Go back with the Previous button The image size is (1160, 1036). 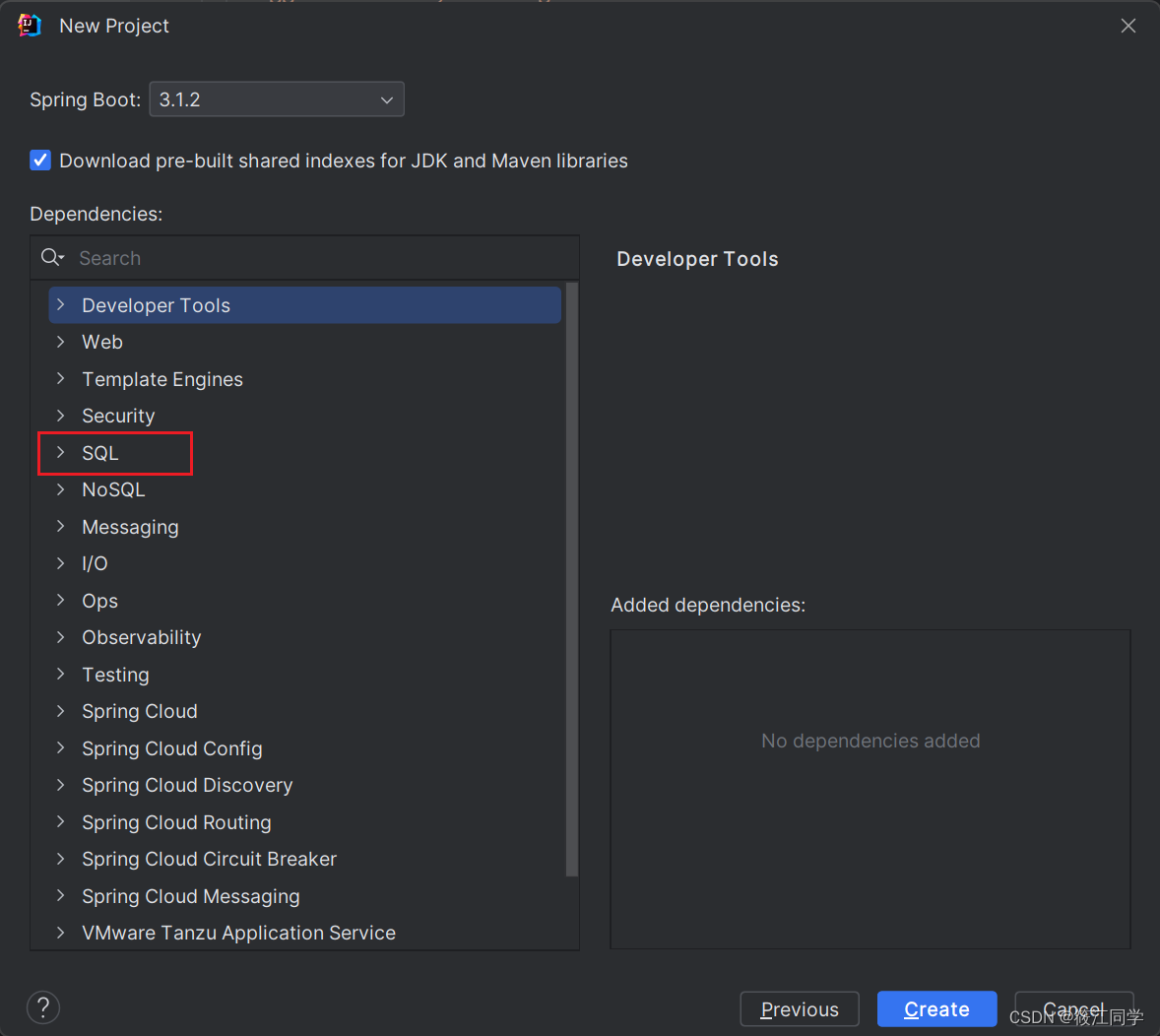tap(800, 1008)
